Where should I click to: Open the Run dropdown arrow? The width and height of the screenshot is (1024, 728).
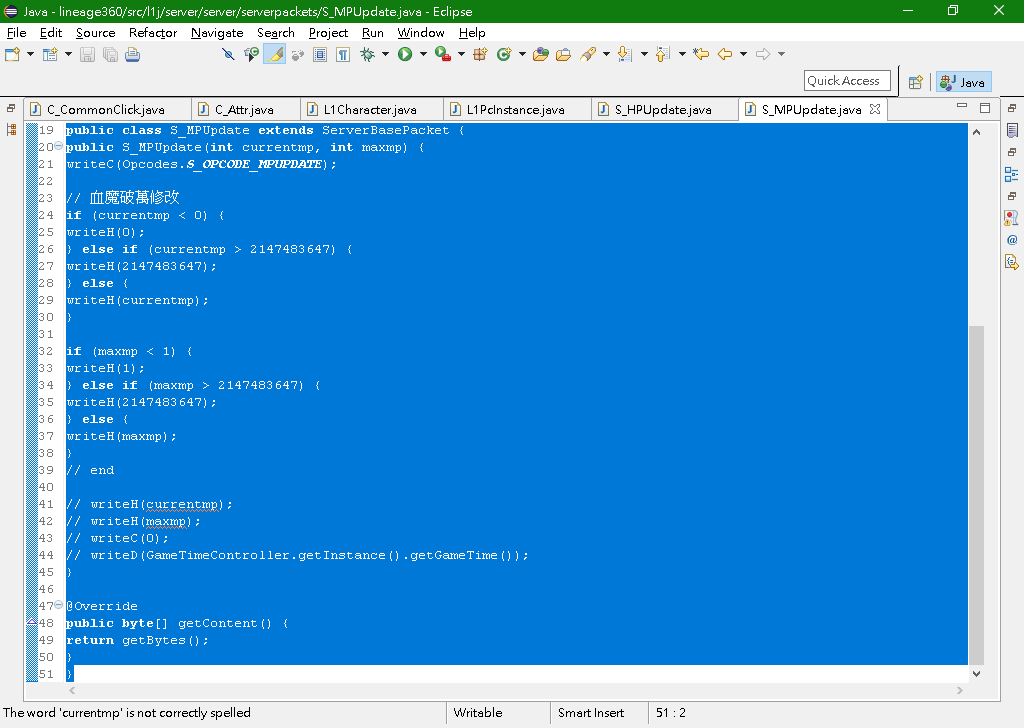coord(423,54)
